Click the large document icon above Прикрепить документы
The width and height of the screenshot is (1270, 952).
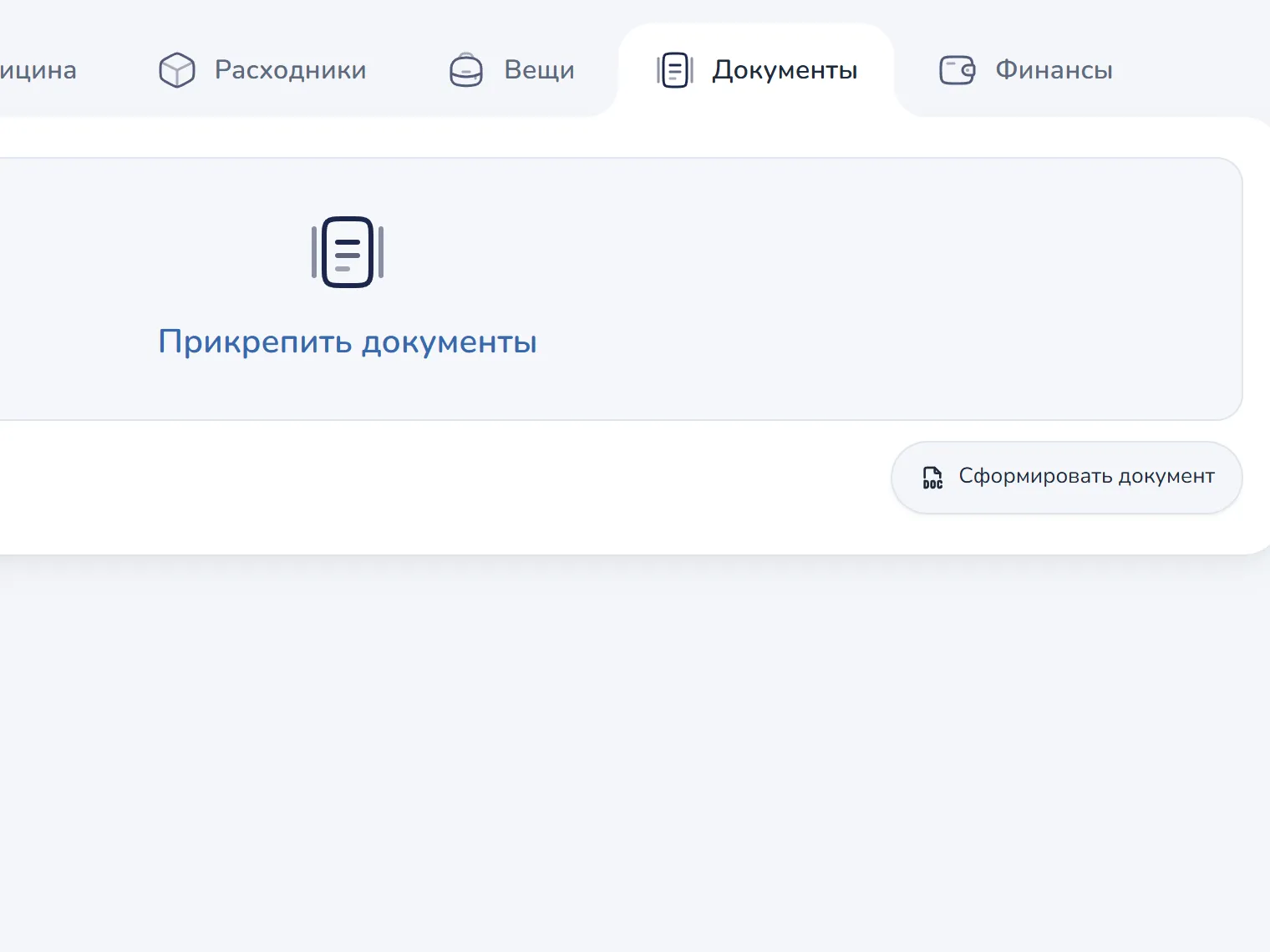(x=348, y=252)
